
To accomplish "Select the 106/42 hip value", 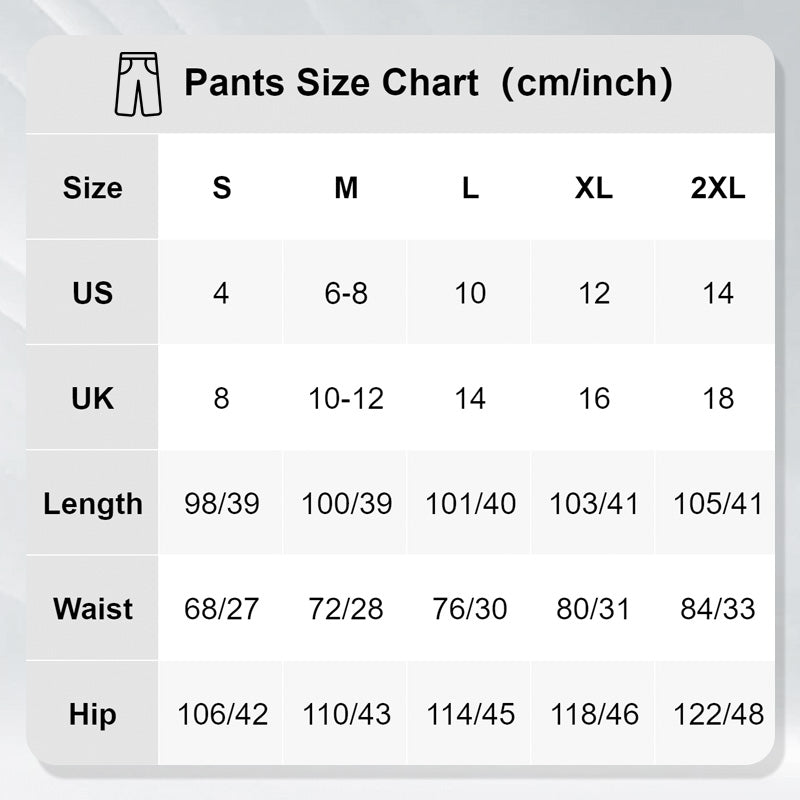I will pyautogui.click(x=222, y=714).
